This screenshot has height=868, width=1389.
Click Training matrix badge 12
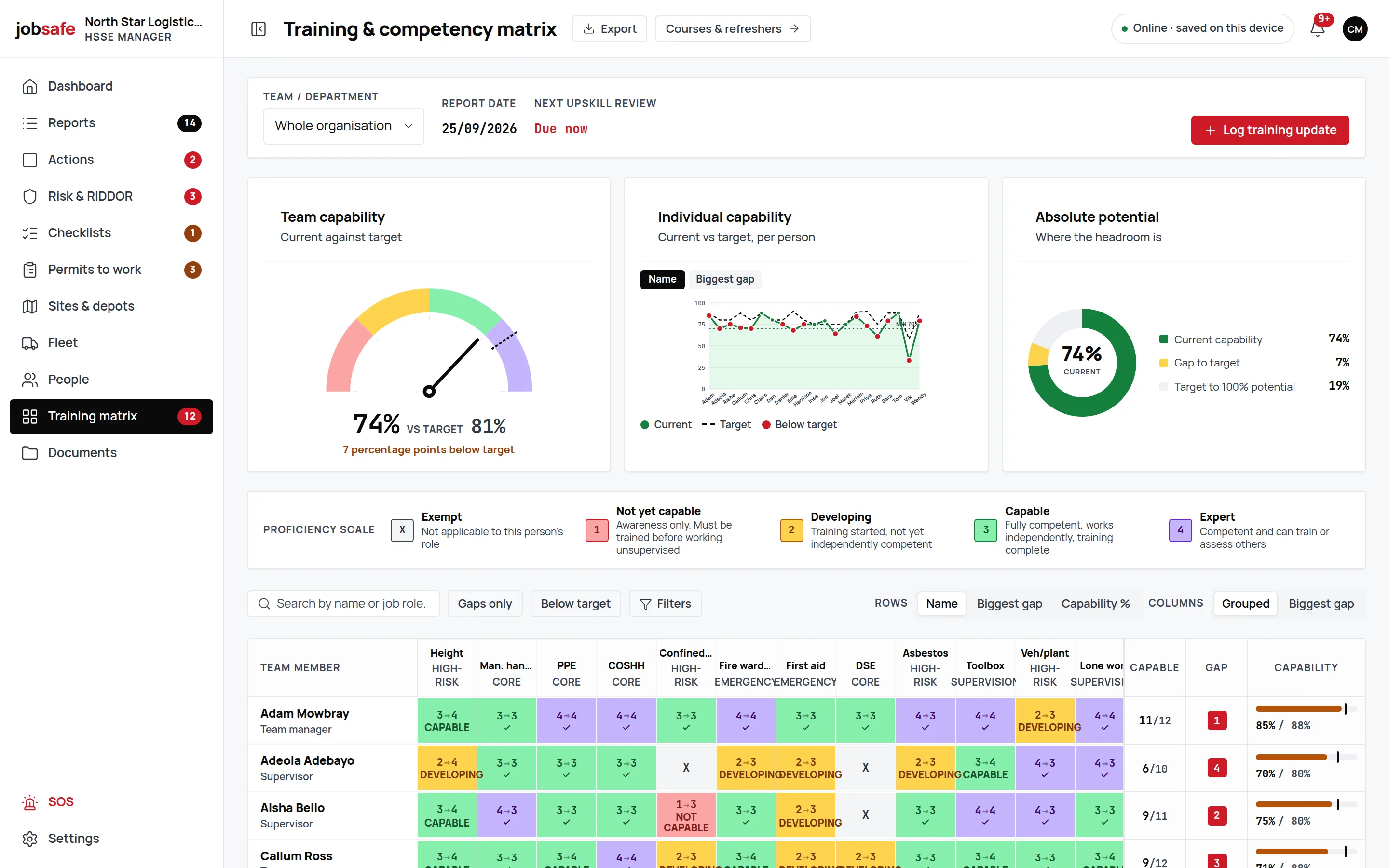click(x=190, y=416)
